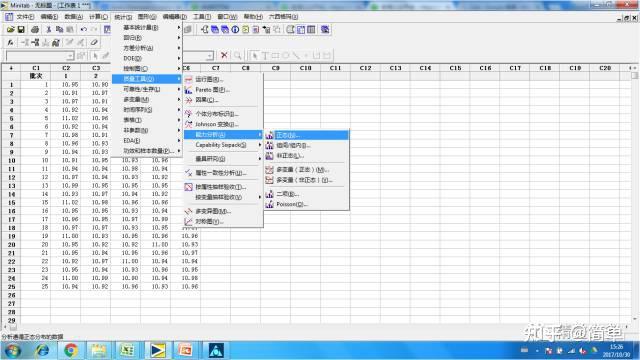Click the Minitab taskbar icon
640x360 pixels.
(x=157, y=350)
